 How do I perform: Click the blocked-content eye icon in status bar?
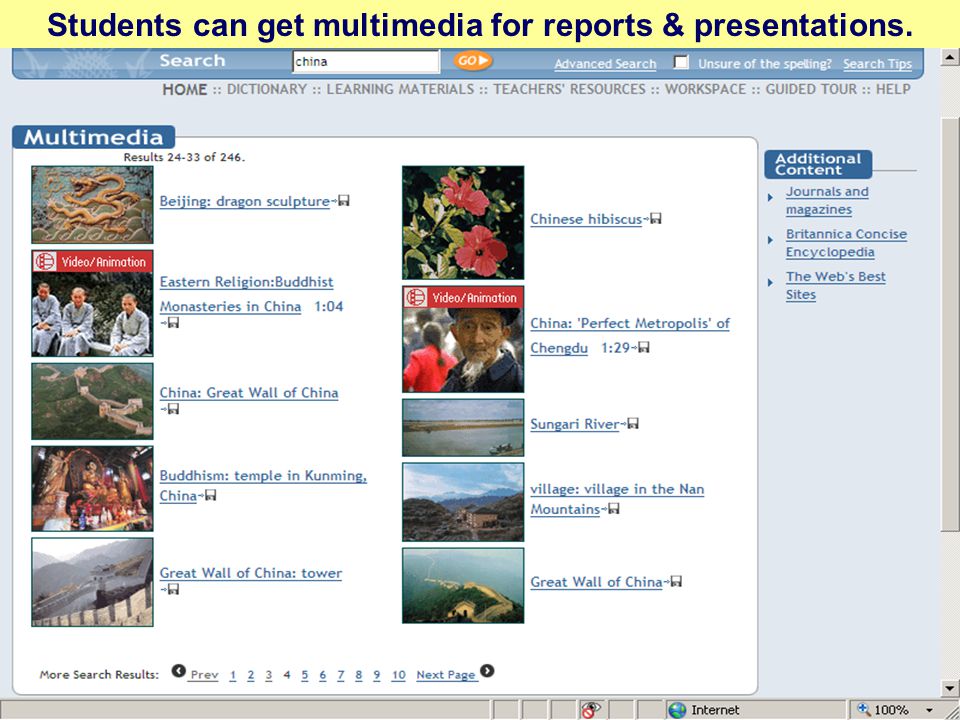591,710
